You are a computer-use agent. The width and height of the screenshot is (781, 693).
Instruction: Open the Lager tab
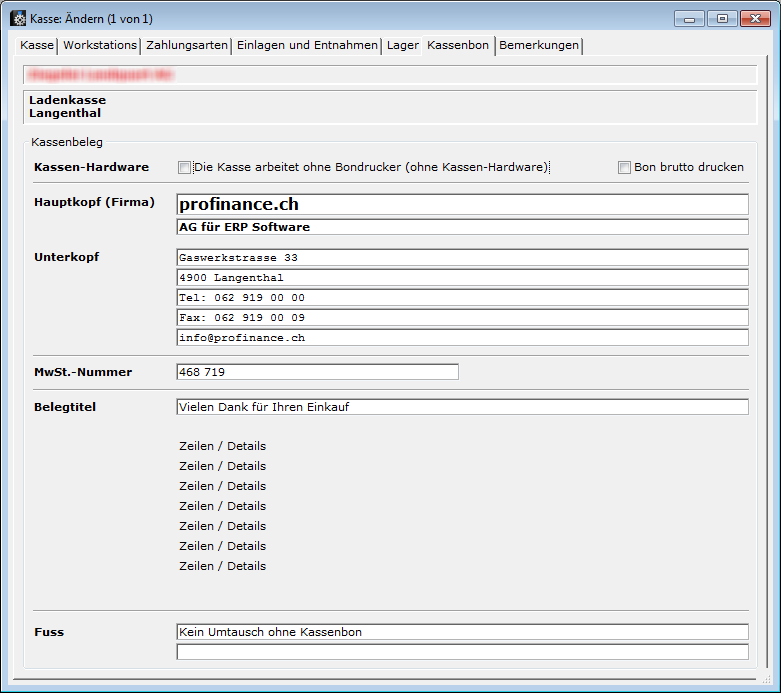pyautogui.click(x=403, y=46)
